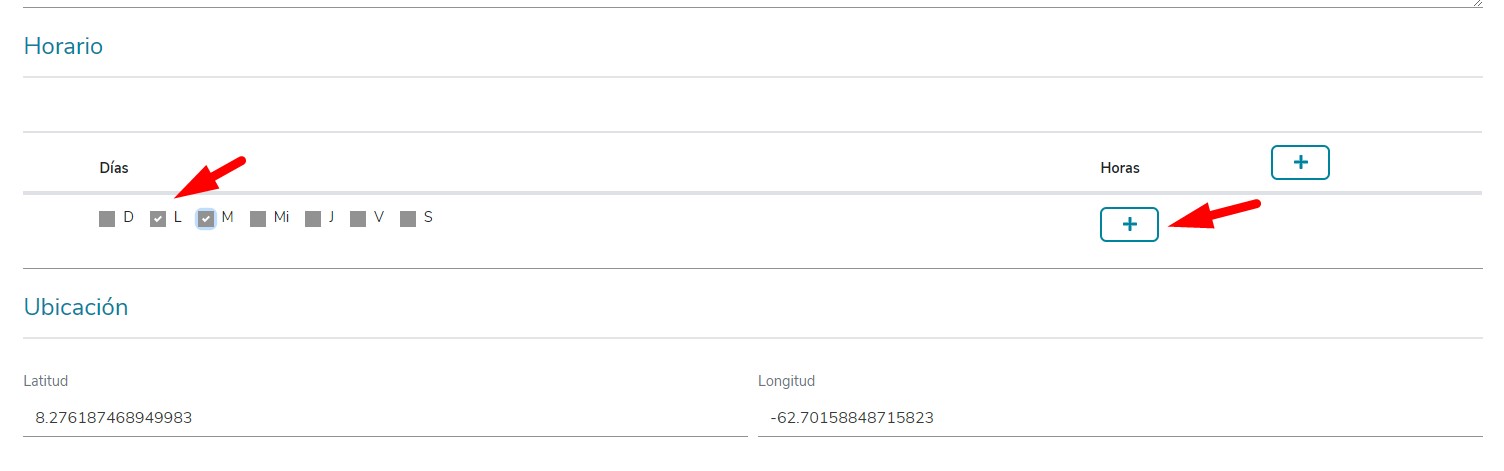Enable the Mi (Miércoles) day checkbox
The image size is (1504, 471).
point(258,219)
